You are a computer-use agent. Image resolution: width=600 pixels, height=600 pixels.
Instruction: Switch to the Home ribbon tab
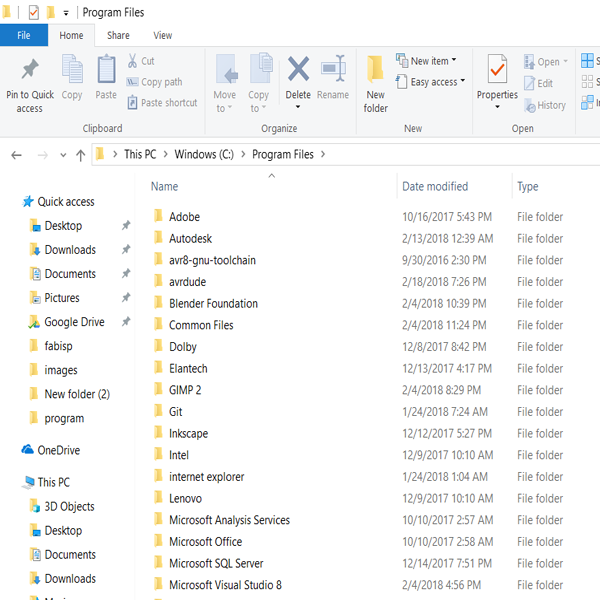pos(71,35)
